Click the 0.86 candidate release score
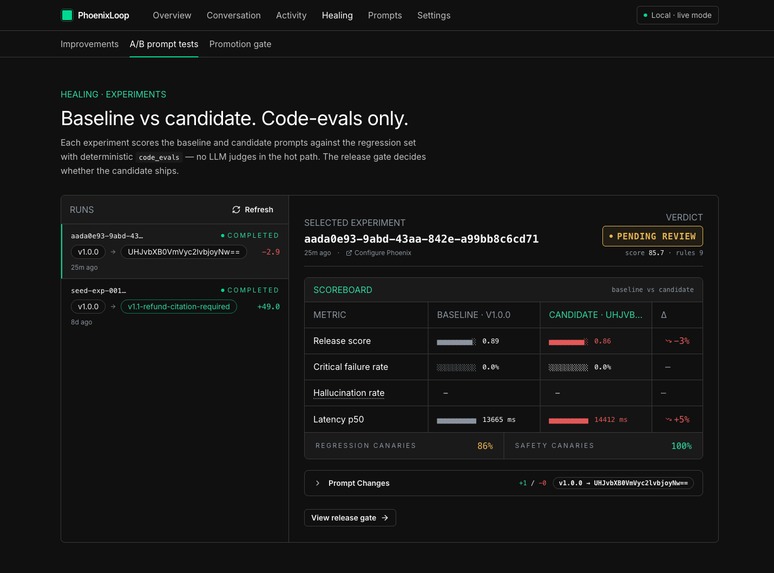This screenshot has width=774, height=573. coord(602,341)
